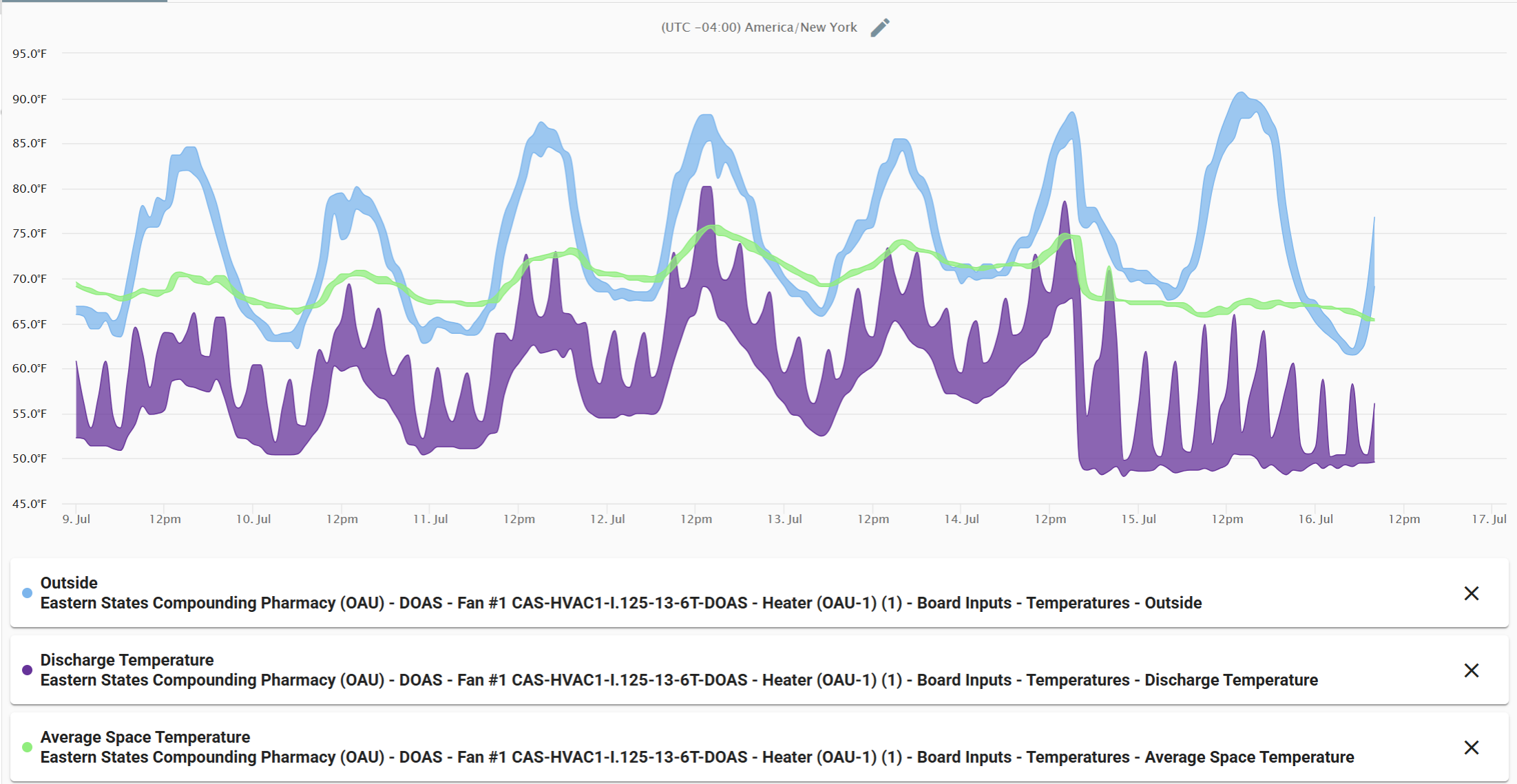Viewport: 1517px width, 784px height.
Task: Click the 17. Jul axis label
Action: point(1489,519)
